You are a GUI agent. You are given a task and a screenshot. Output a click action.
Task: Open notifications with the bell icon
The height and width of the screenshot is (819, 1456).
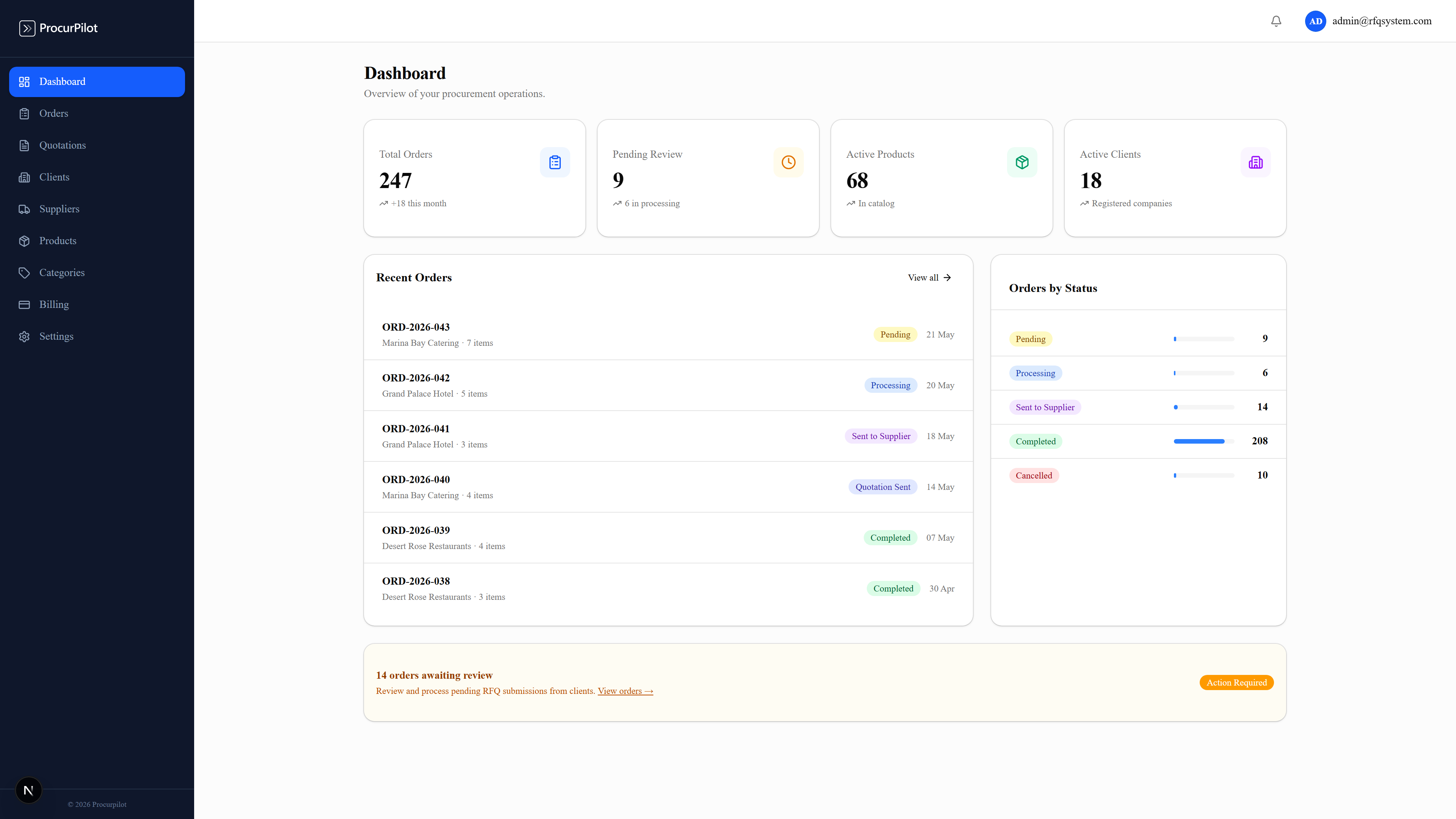pyautogui.click(x=1276, y=21)
